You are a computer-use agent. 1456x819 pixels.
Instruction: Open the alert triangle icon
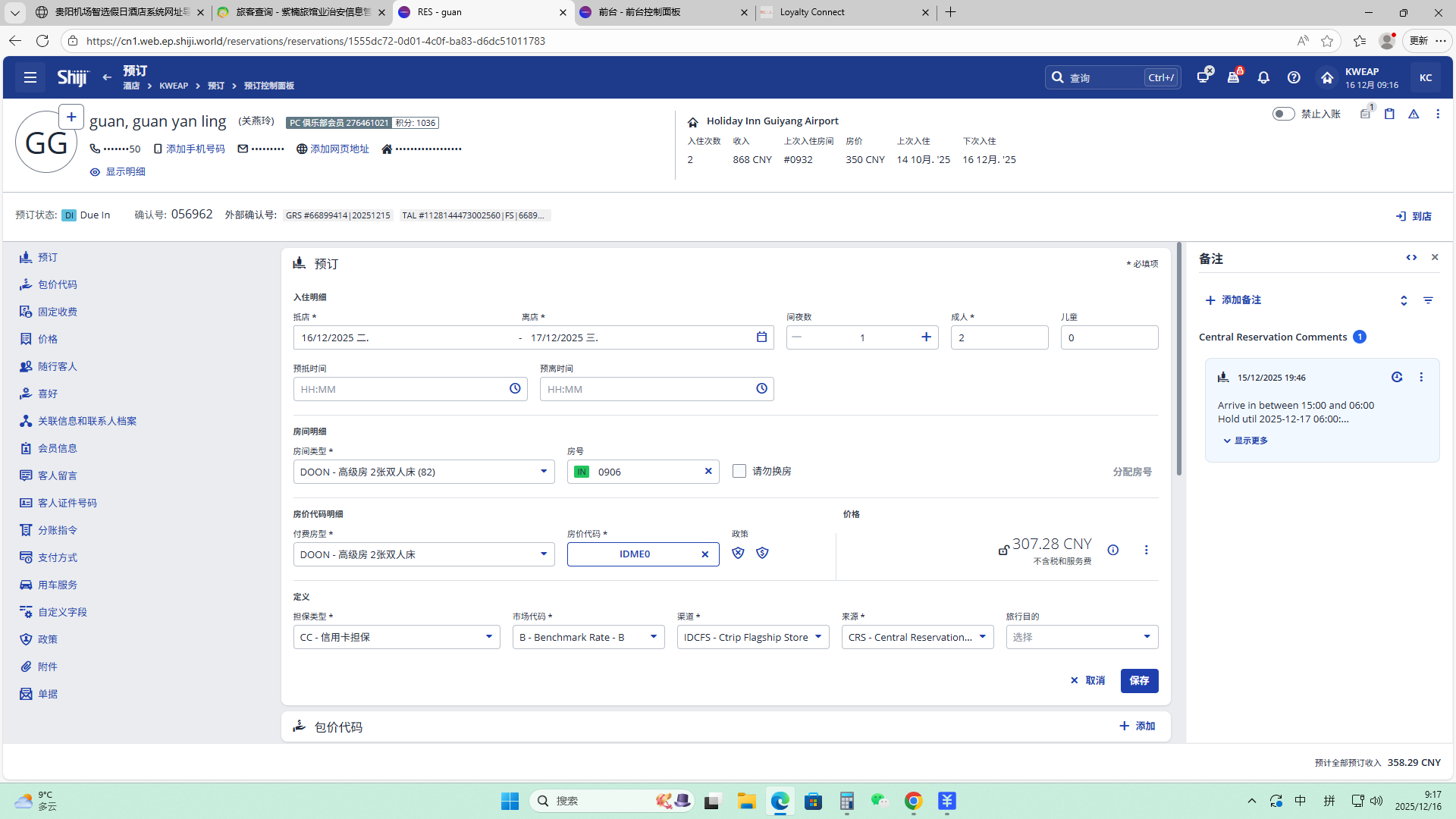(x=1414, y=114)
